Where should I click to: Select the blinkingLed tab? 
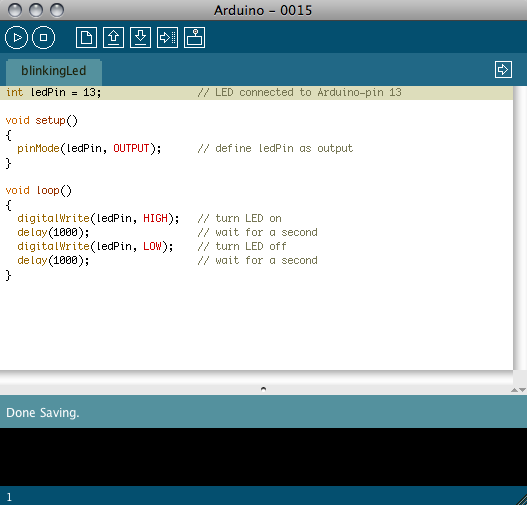54,72
